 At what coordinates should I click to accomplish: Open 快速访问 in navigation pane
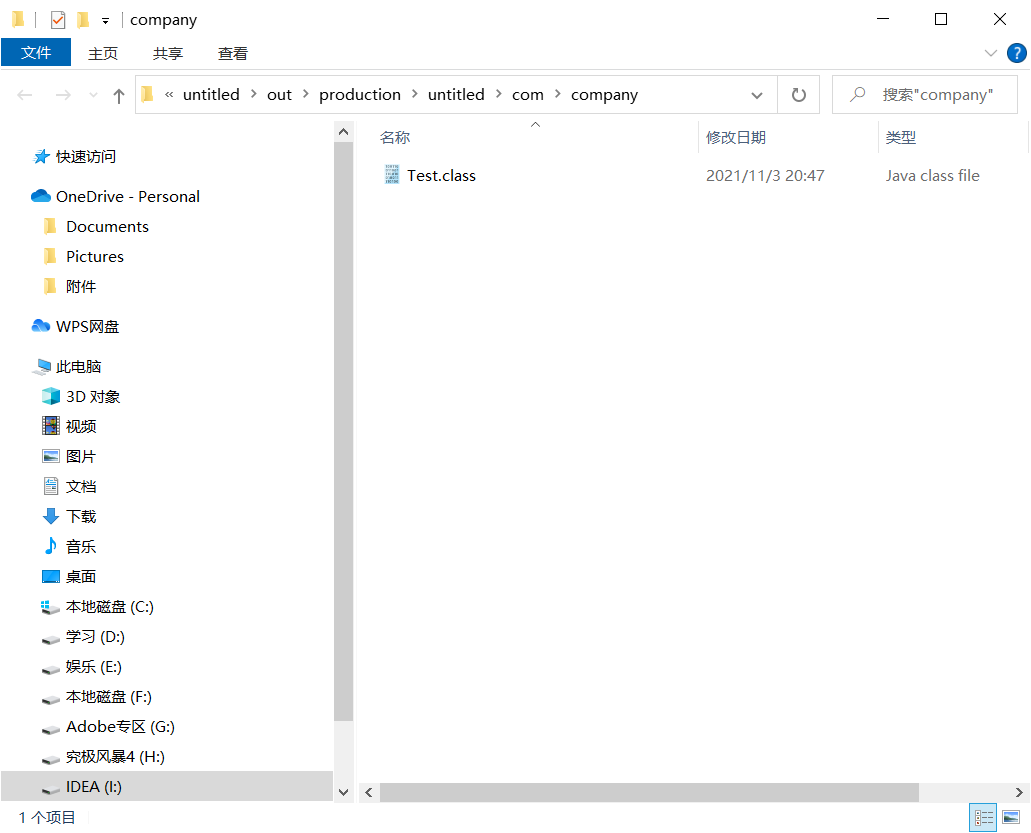[85, 156]
